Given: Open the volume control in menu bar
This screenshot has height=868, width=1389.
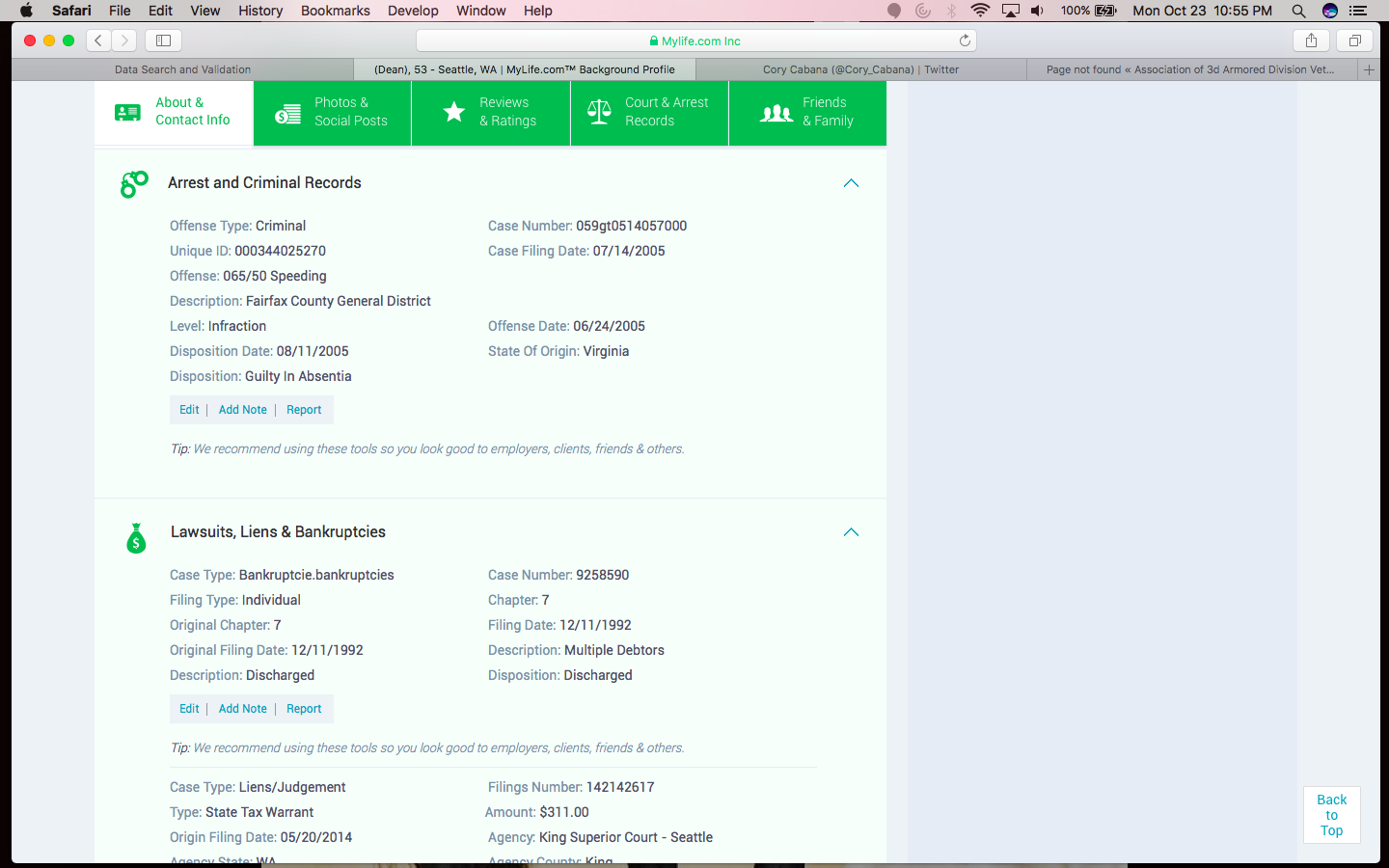Looking at the screenshot, I should (1037, 11).
